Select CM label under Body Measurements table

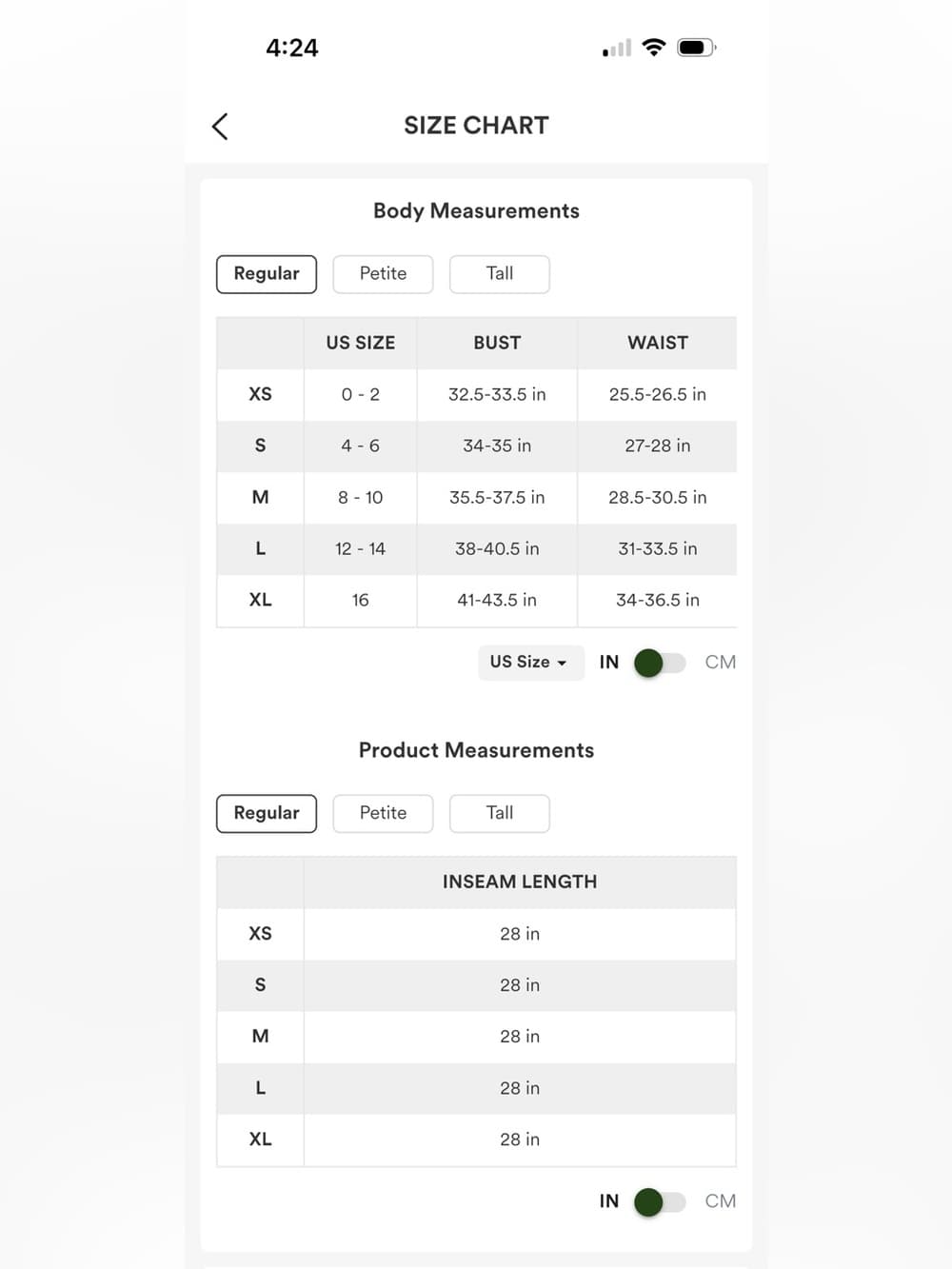pyautogui.click(x=721, y=663)
